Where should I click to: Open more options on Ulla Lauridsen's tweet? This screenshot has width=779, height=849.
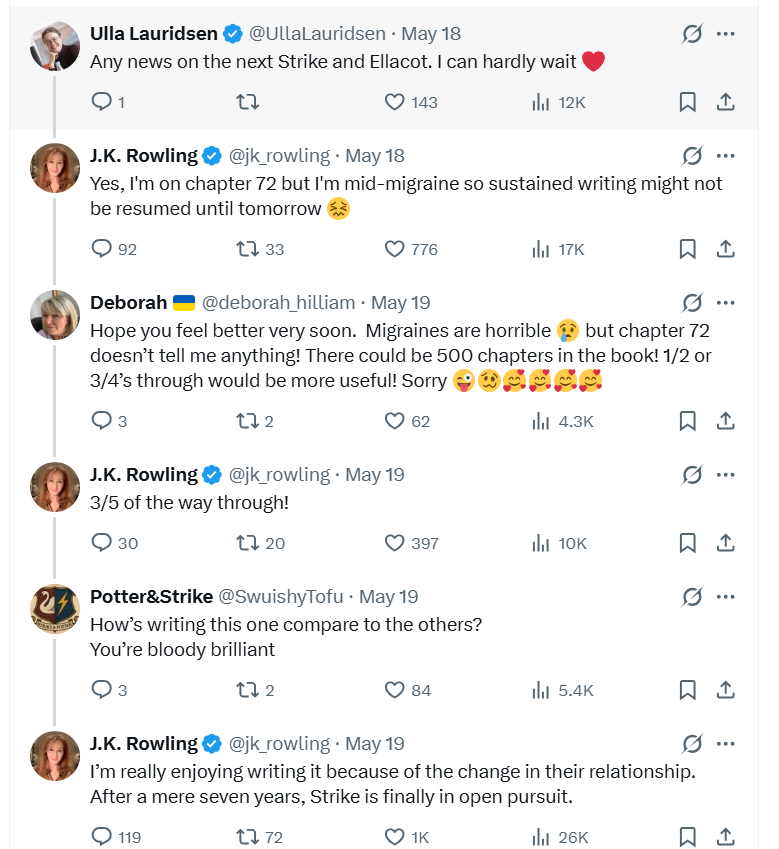coord(725,34)
